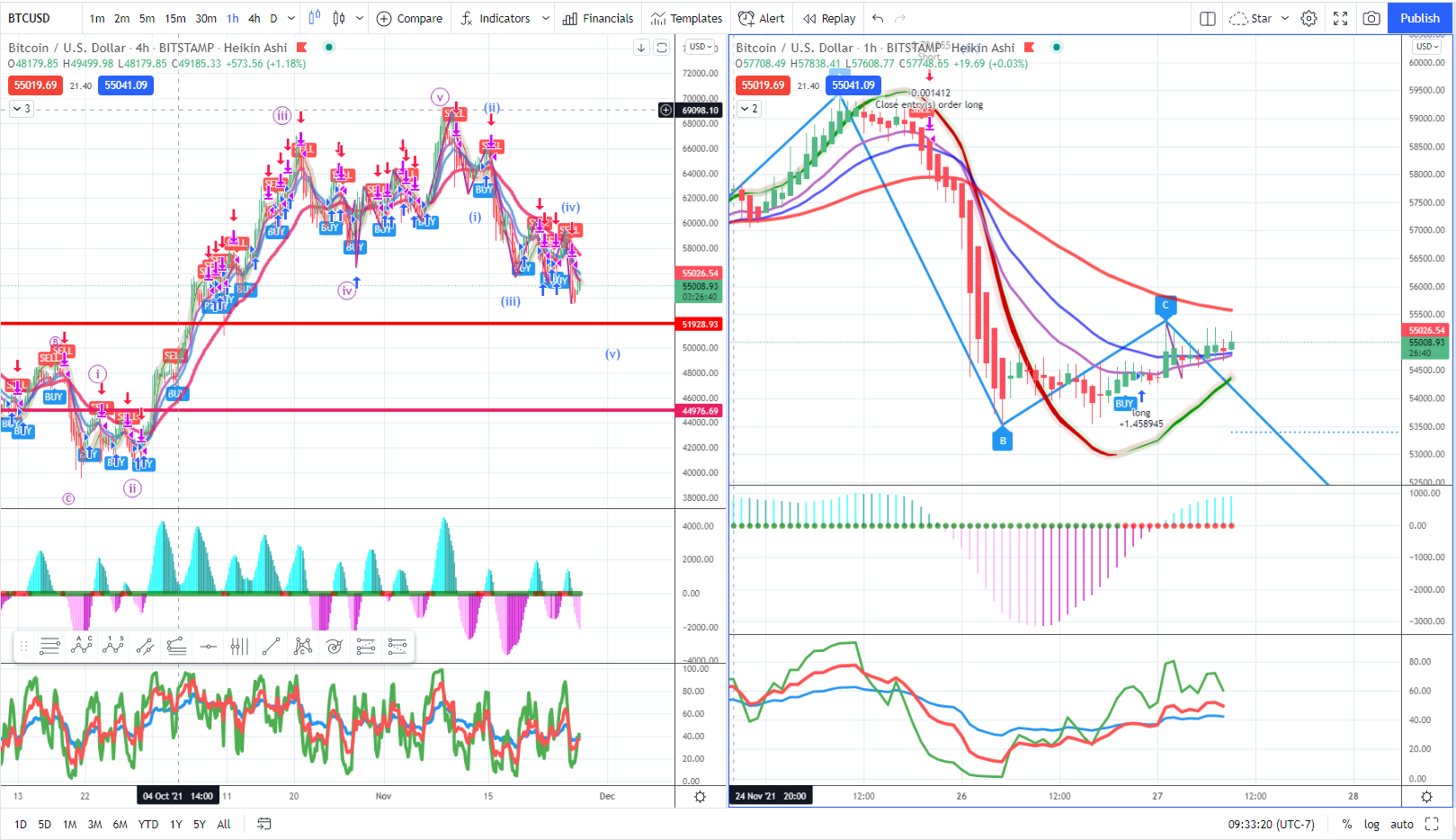1456x840 pixels.
Task: Toggle the bottom-right maximize chart icon
Action: [x=1432, y=824]
